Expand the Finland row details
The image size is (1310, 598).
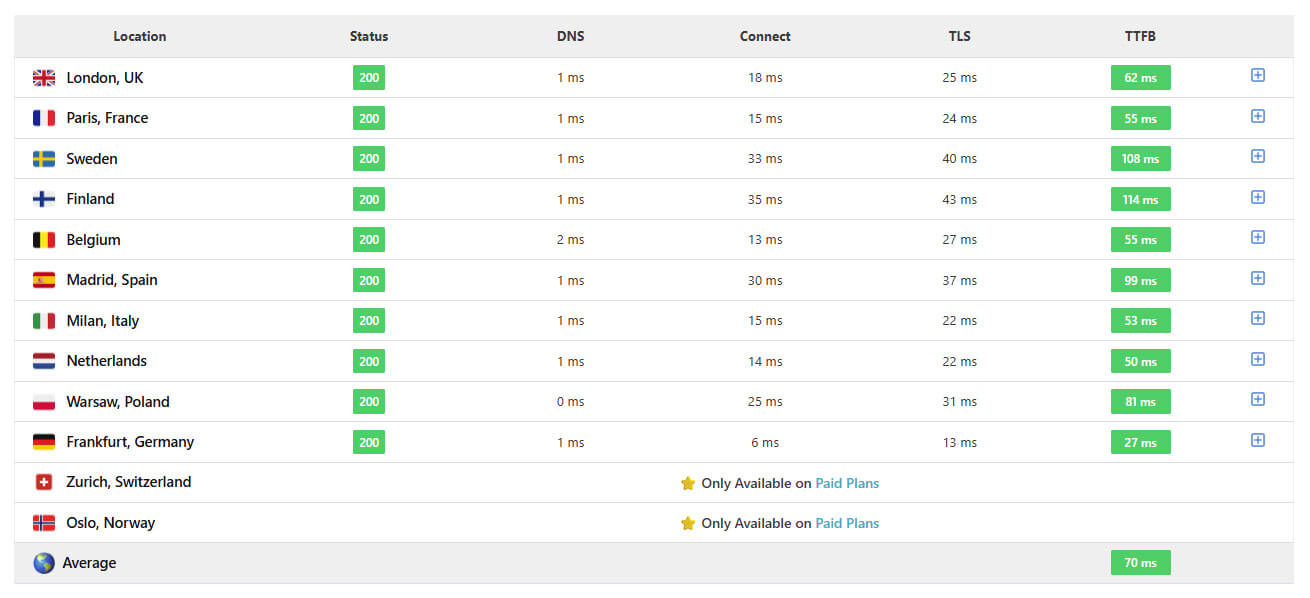[x=1258, y=197]
